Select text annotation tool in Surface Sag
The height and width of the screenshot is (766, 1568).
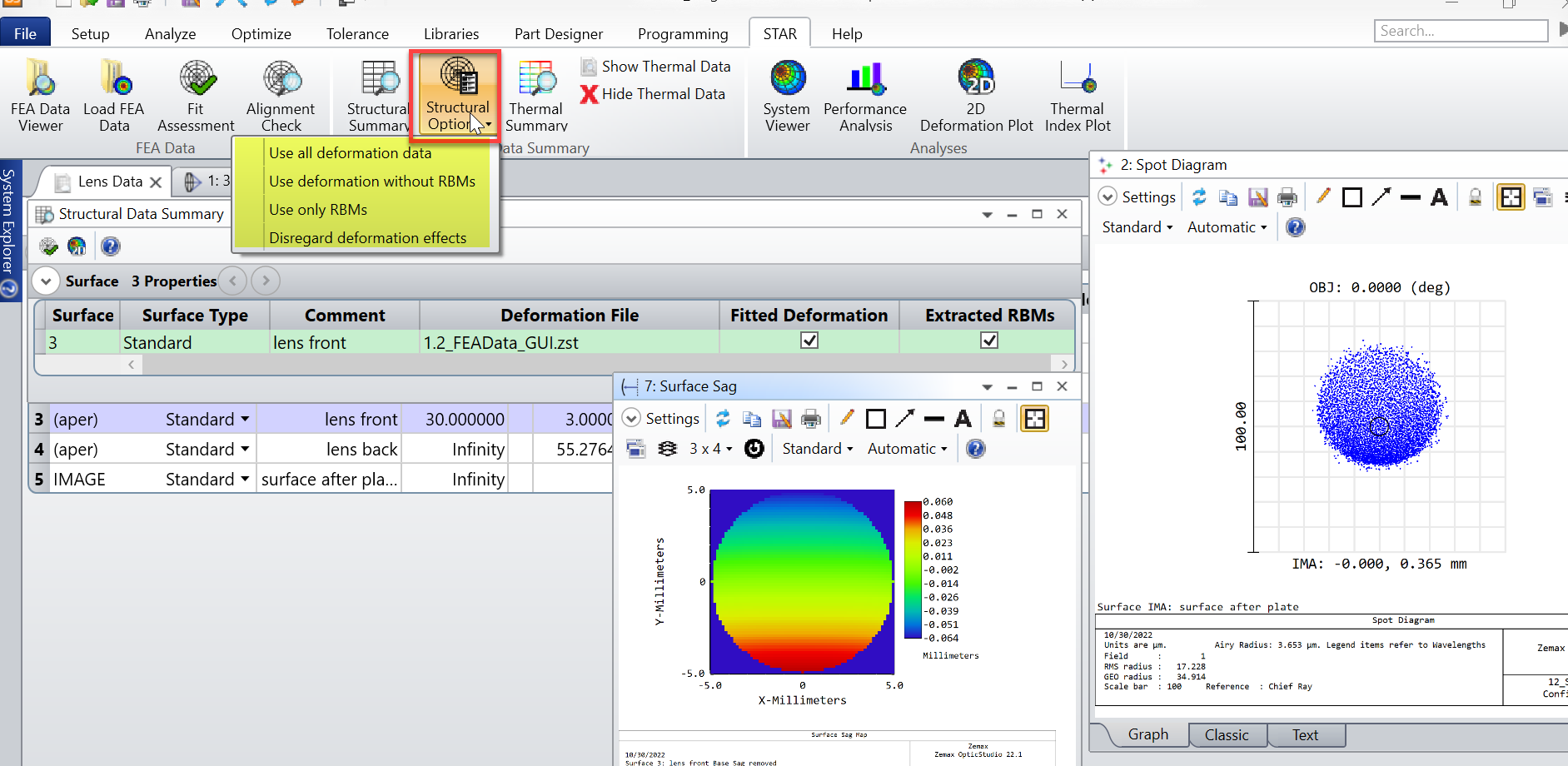(x=963, y=419)
